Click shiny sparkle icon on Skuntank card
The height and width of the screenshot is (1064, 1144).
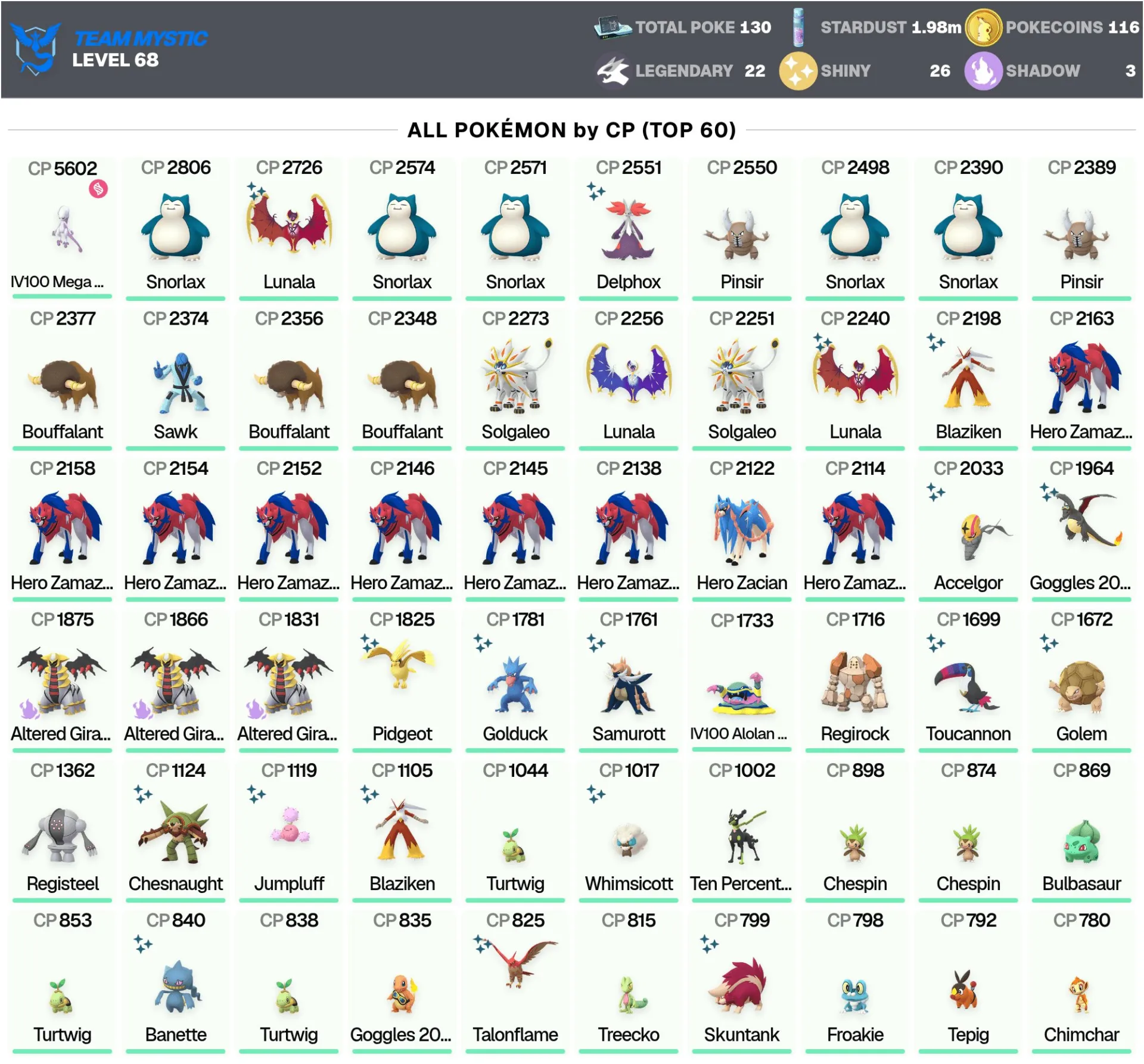(709, 944)
